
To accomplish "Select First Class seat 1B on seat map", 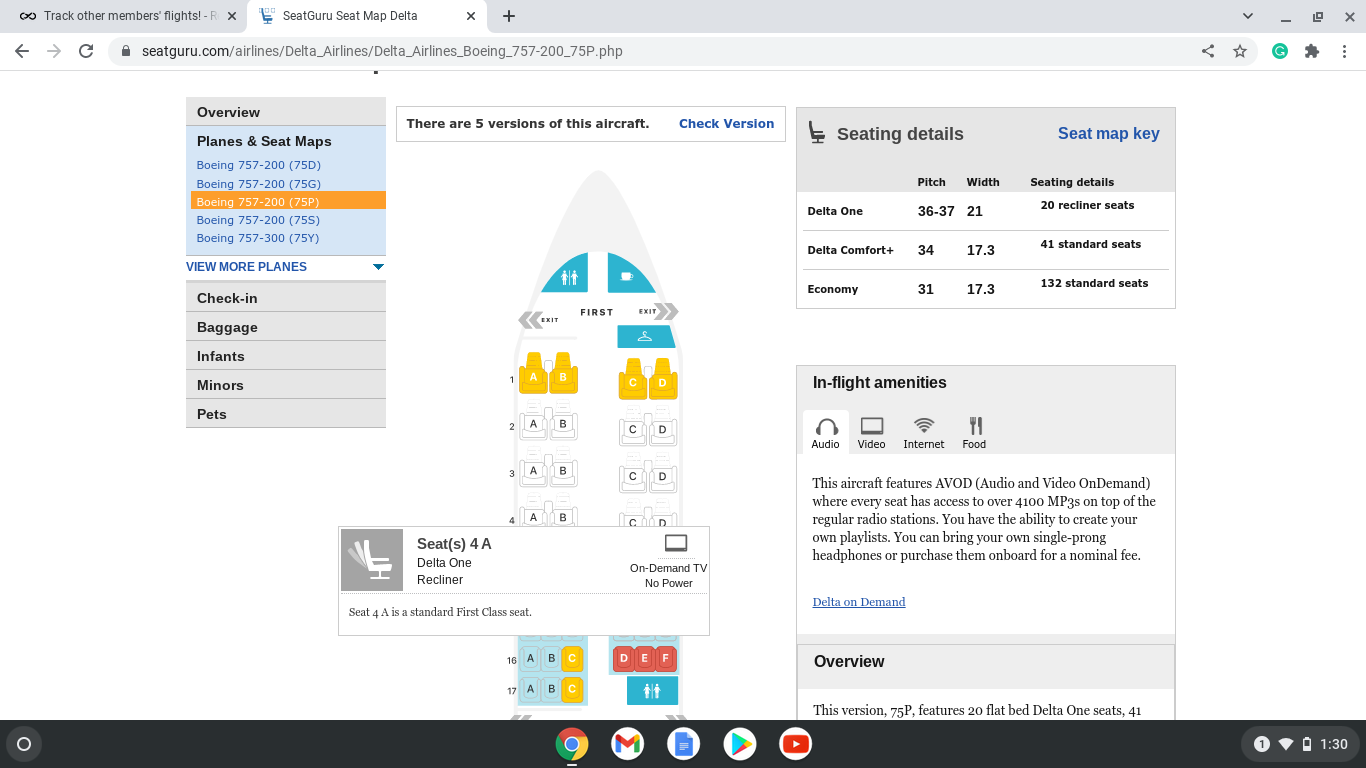I will (563, 374).
